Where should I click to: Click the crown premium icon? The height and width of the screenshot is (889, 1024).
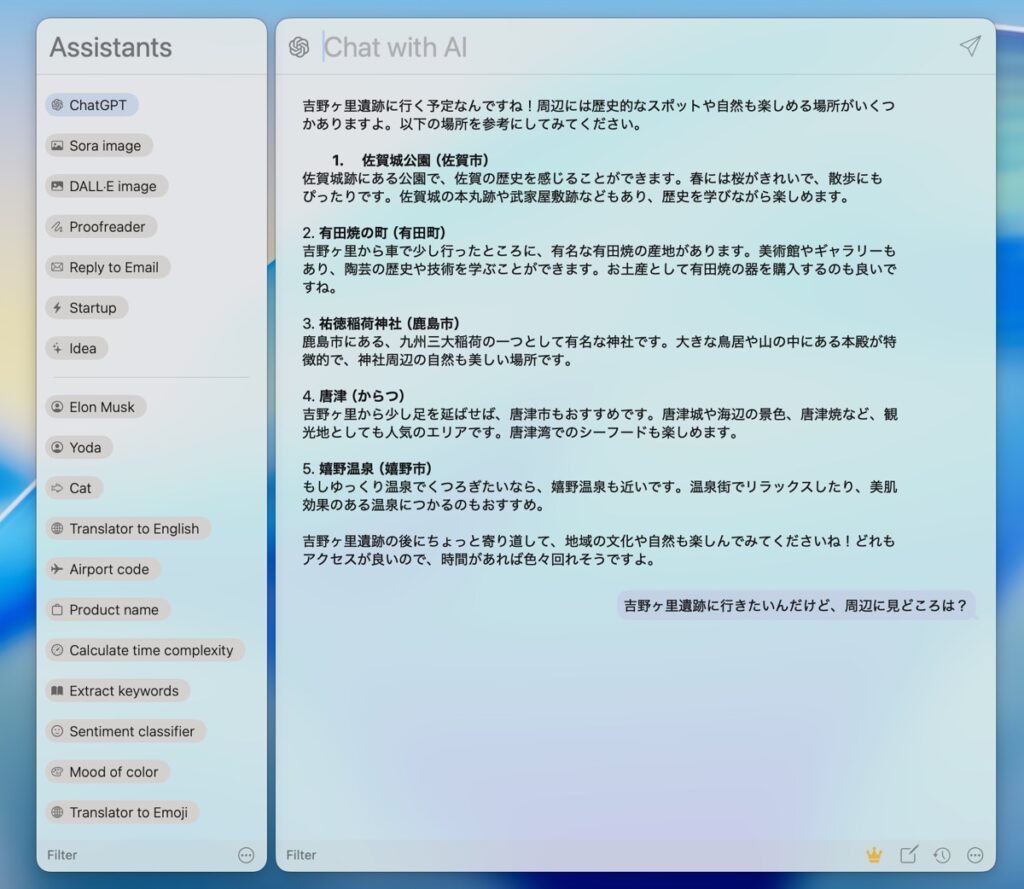click(x=875, y=855)
